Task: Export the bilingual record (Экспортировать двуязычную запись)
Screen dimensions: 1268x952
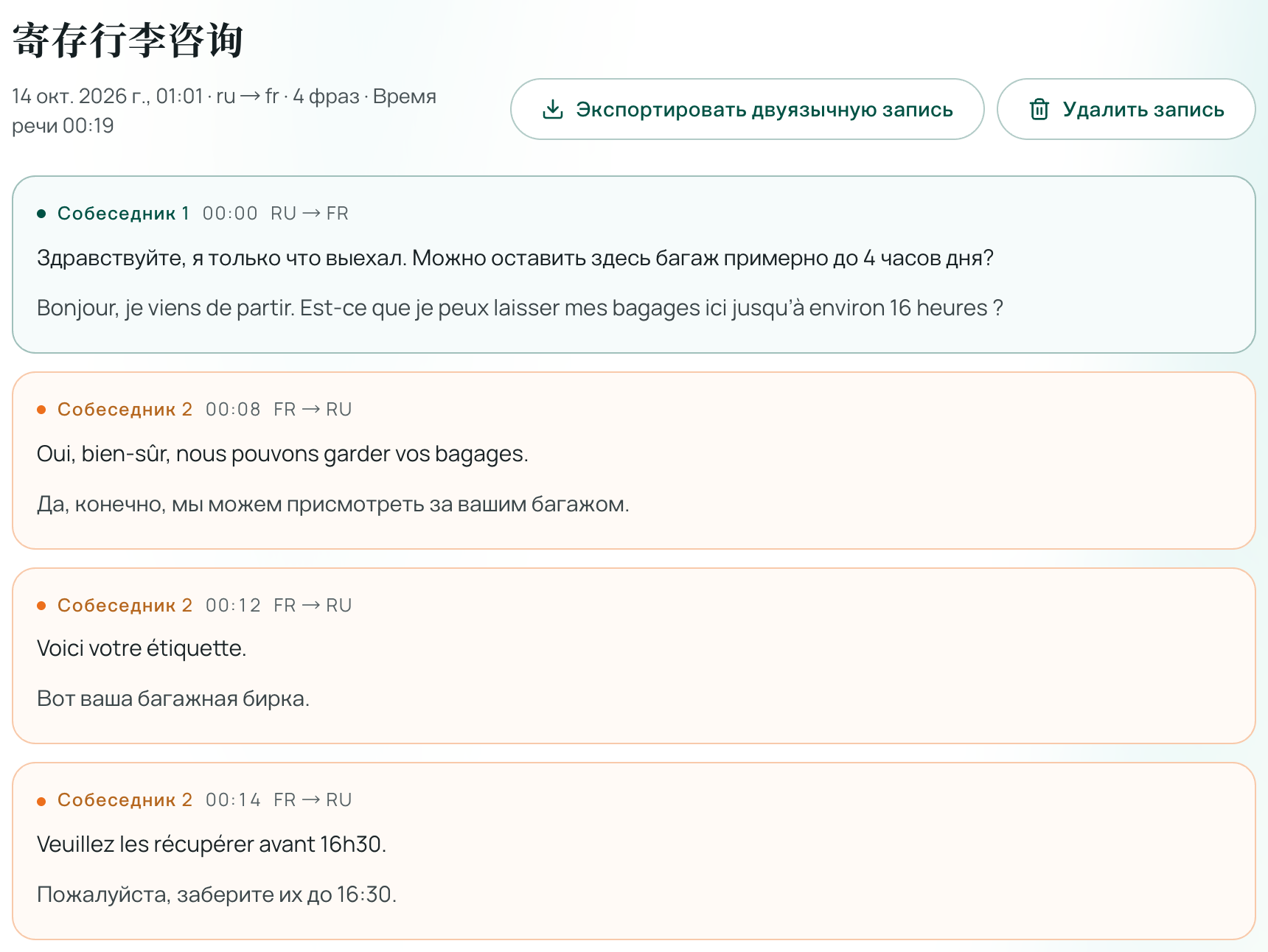Action: pyautogui.click(x=747, y=109)
